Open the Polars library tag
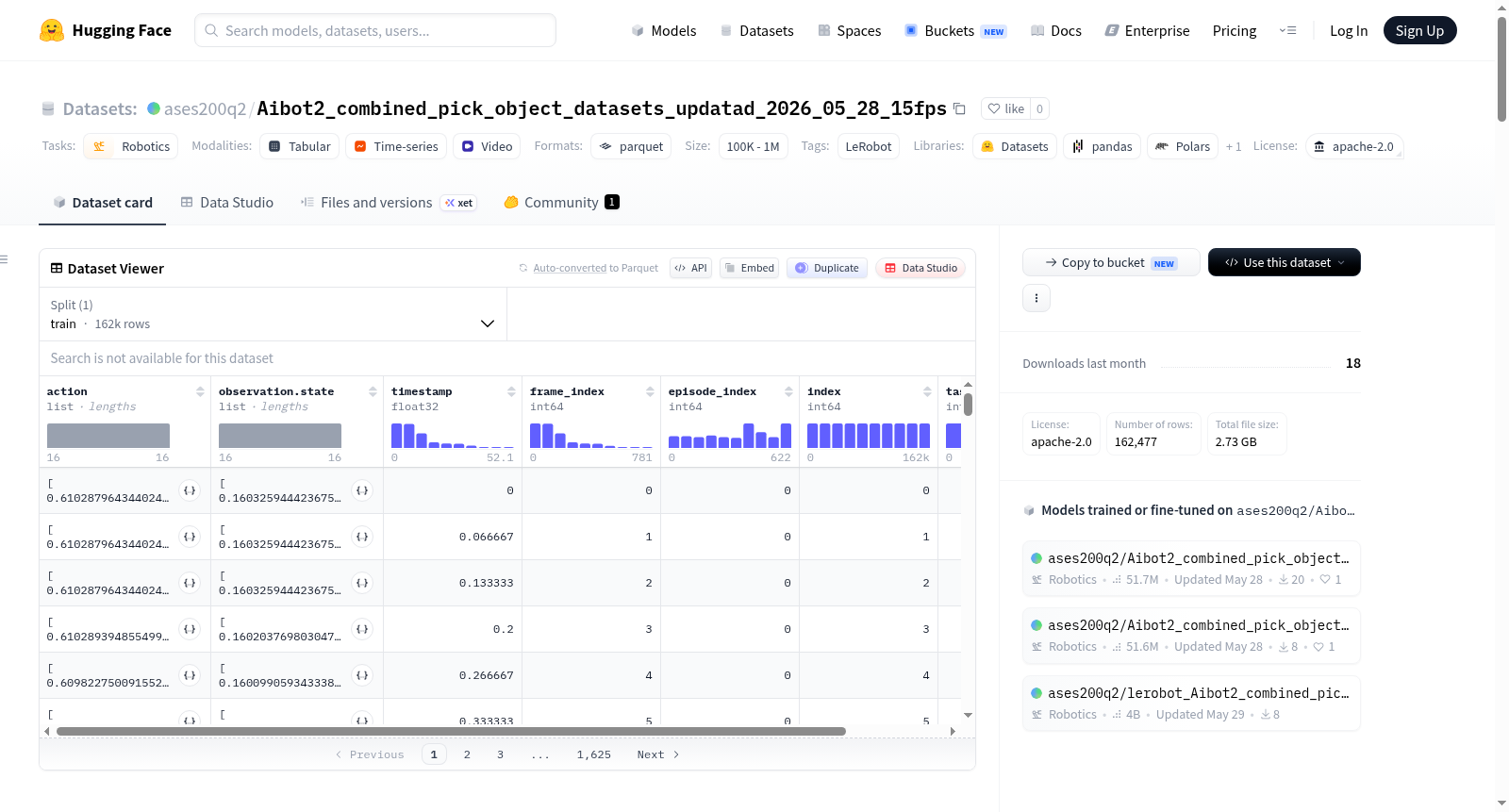Image resolution: width=1509 pixels, height=812 pixels. (x=1183, y=146)
